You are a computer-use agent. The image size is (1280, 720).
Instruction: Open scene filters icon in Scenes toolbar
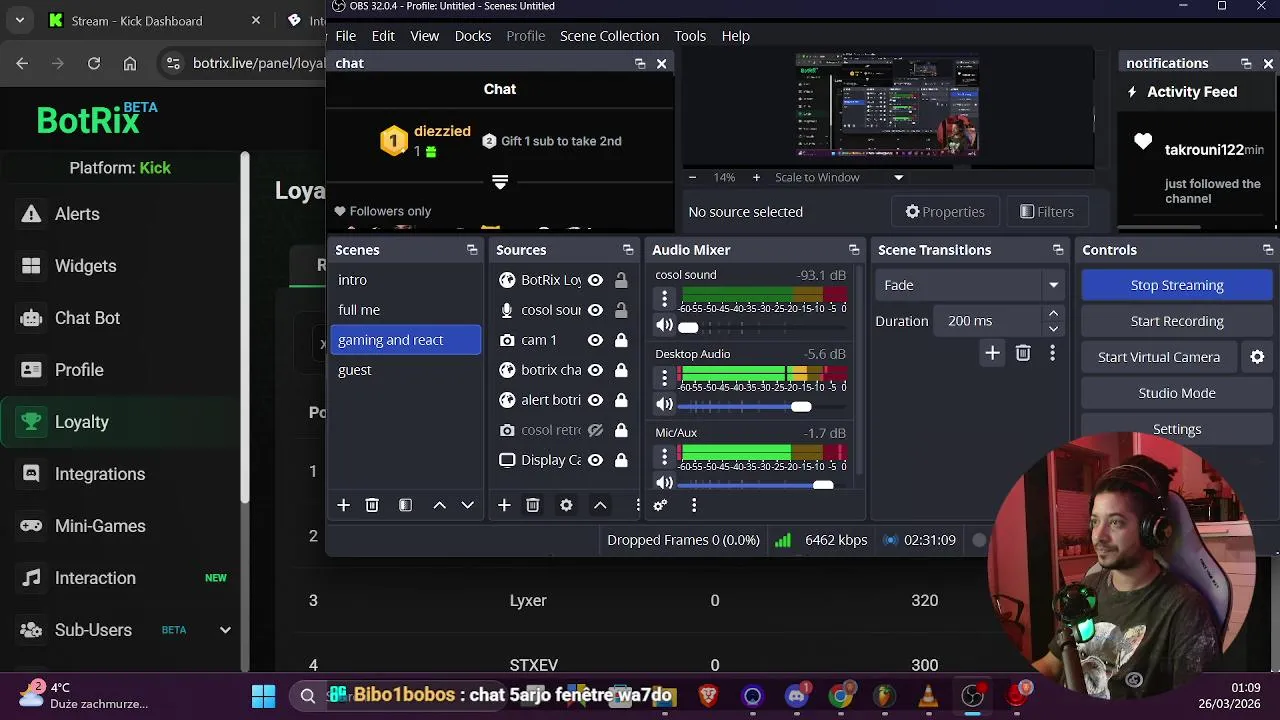(405, 506)
